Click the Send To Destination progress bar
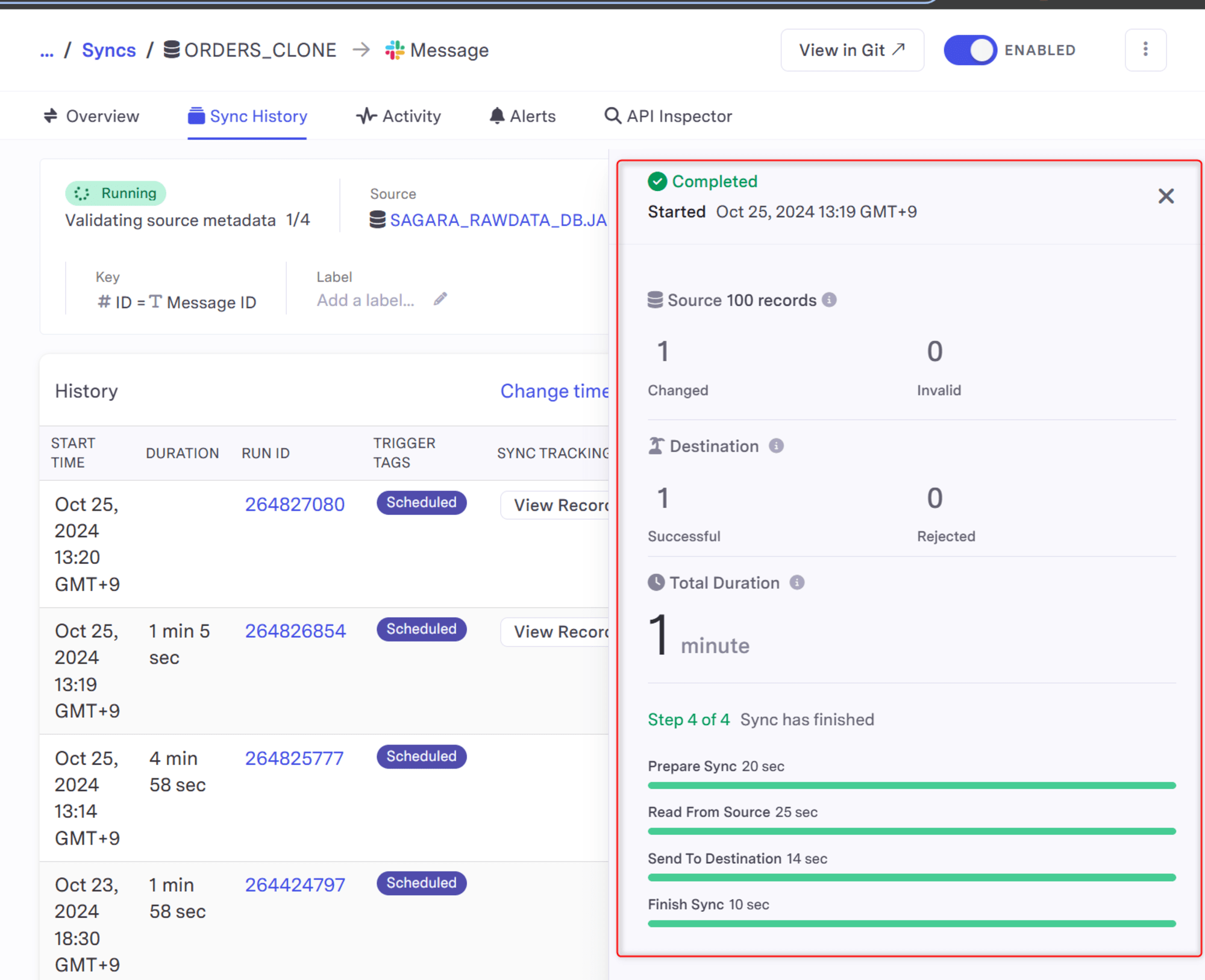The height and width of the screenshot is (980, 1205). (912, 878)
